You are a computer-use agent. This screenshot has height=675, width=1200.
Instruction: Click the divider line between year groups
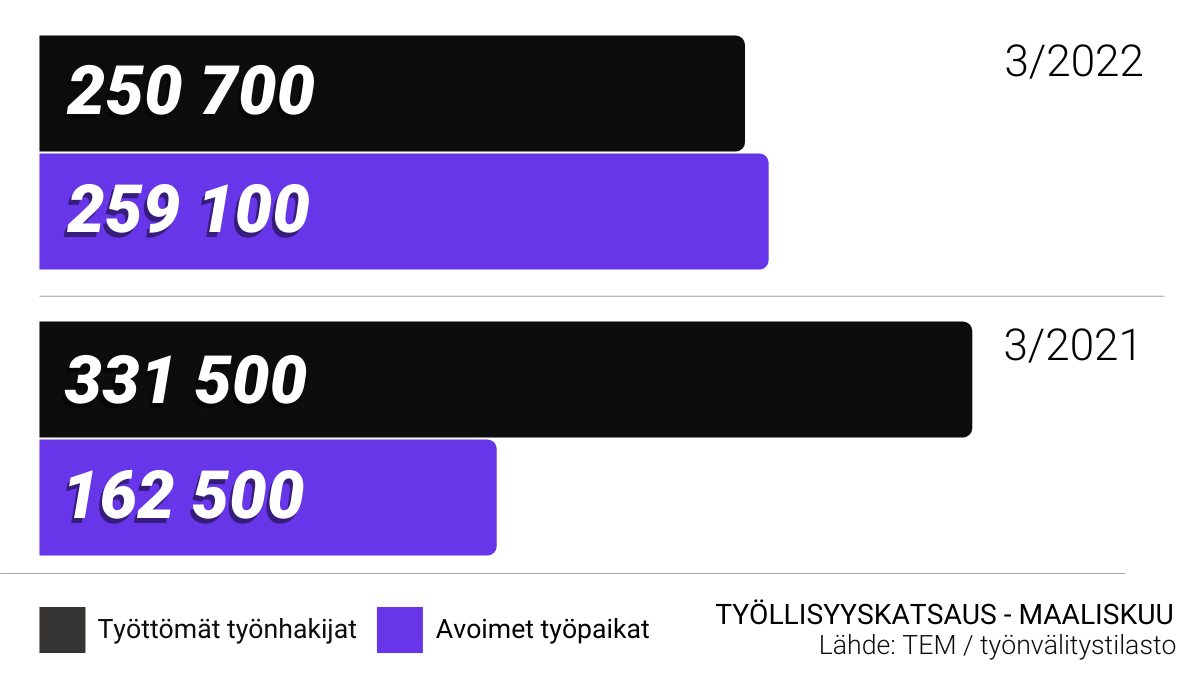coord(601,296)
